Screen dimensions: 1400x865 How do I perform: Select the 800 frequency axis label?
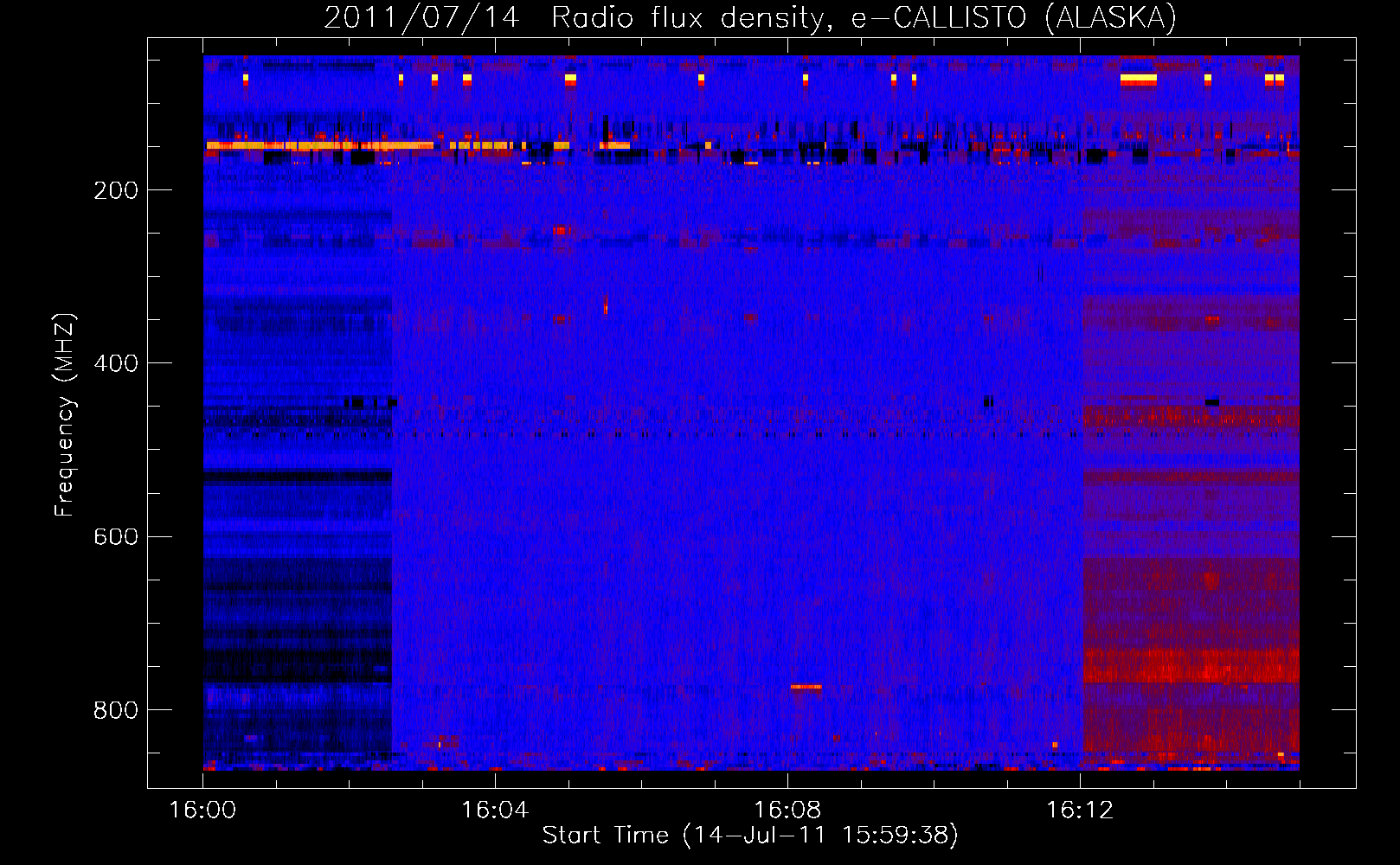(116, 710)
